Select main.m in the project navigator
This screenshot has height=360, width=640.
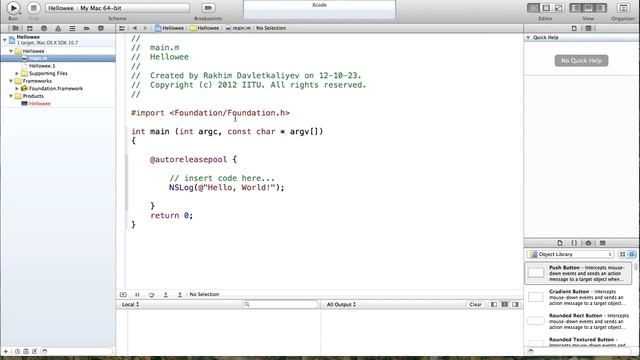(x=58, y=58)
